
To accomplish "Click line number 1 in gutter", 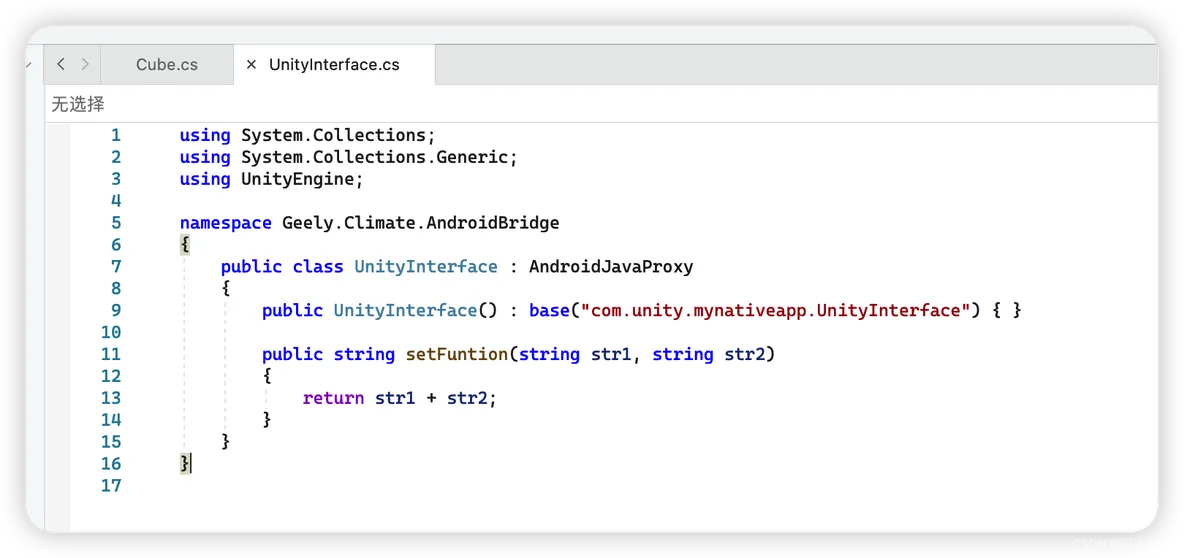I will 115,136.
